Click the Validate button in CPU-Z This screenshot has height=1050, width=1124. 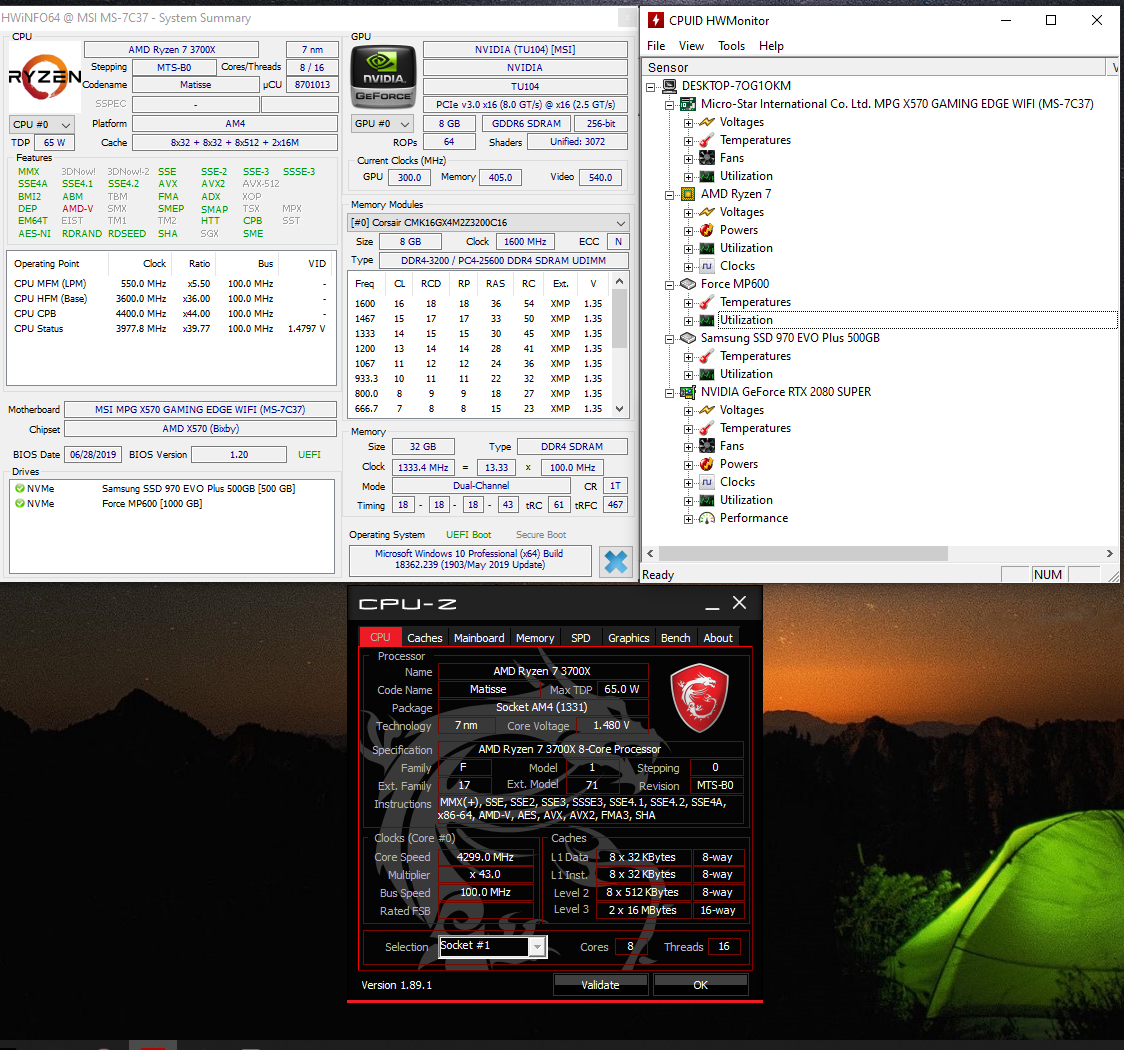tap(600, 985)
